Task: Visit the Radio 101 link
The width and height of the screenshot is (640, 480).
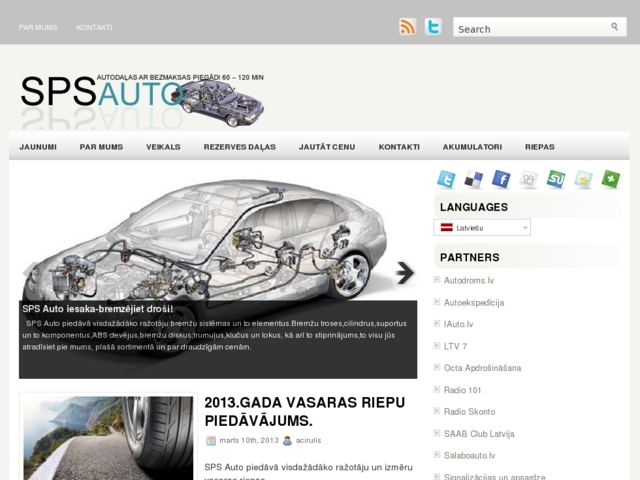Action: point(462,390)
